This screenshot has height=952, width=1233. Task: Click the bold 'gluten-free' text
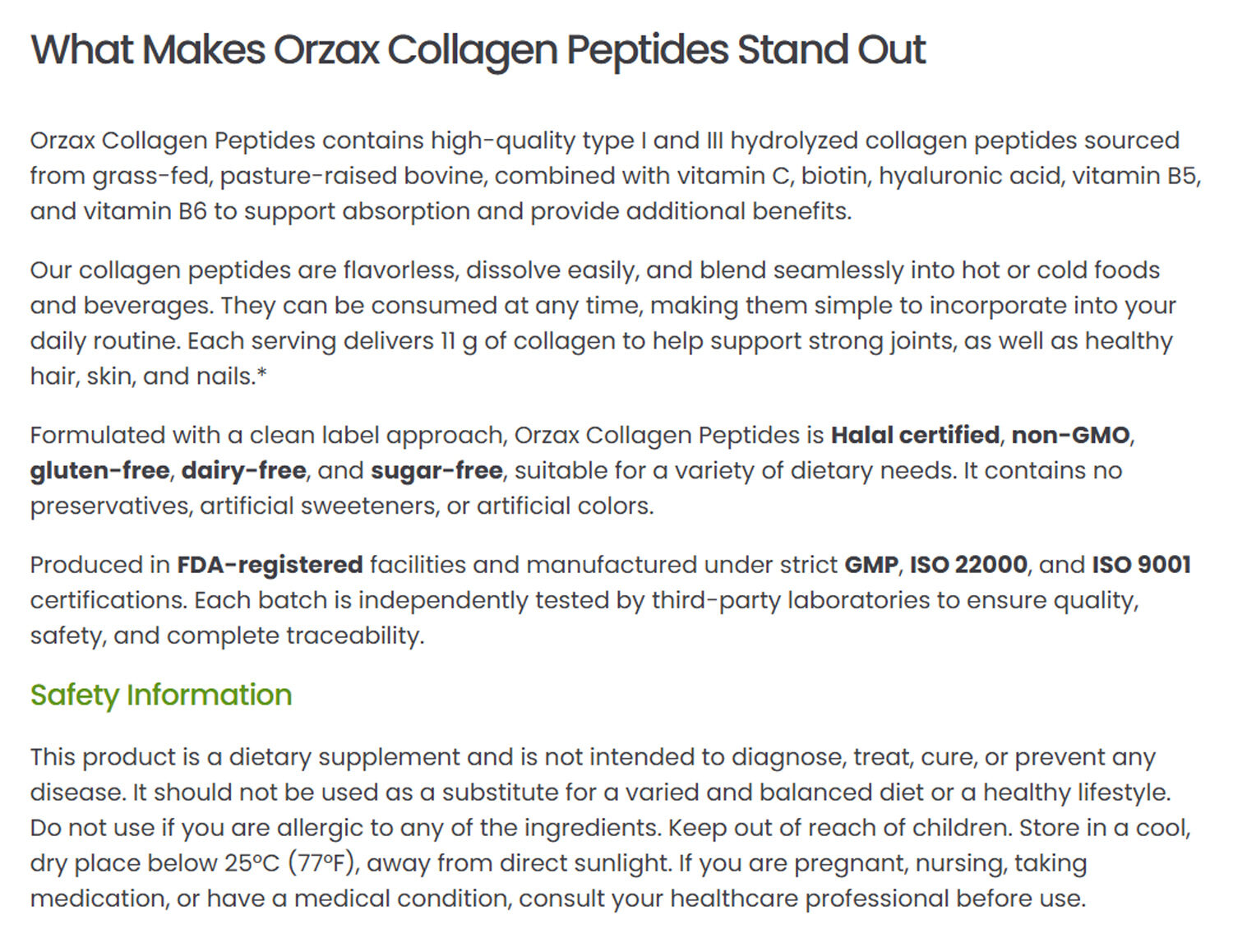pos(99,470)
